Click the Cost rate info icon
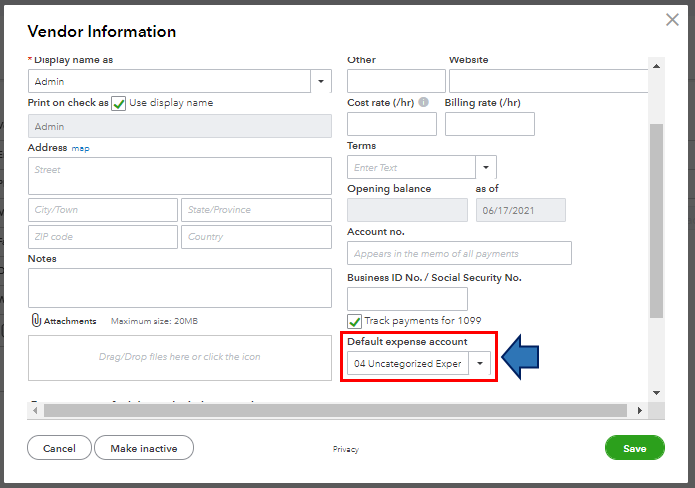 coord(424,103)
